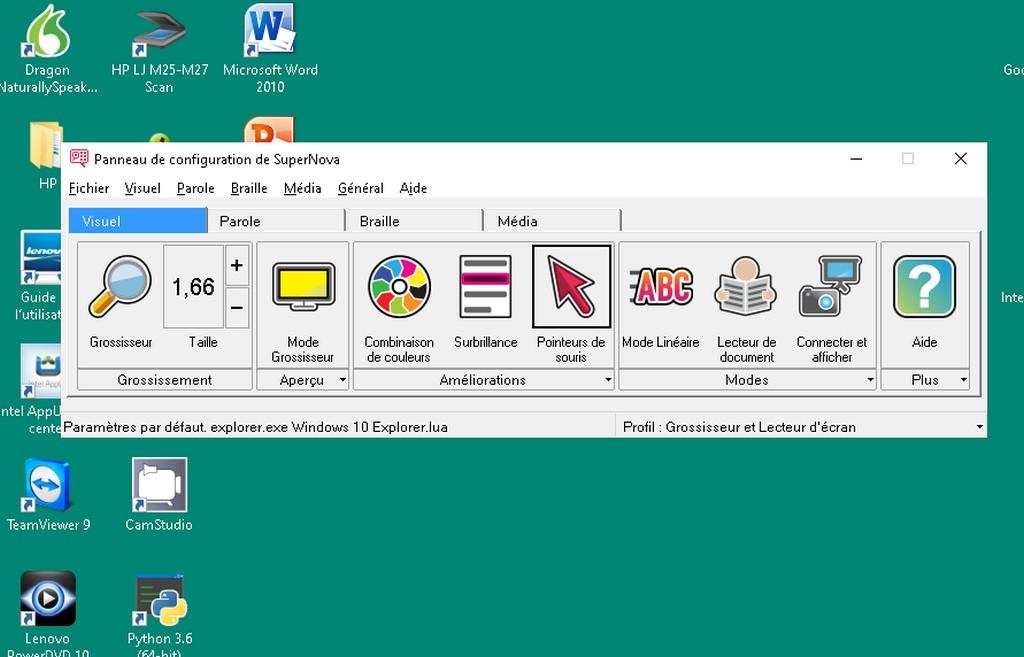This screenshot has width=1024, height=657.
Task: Open the Aide menu in menu bar
Action: (413, 188)
